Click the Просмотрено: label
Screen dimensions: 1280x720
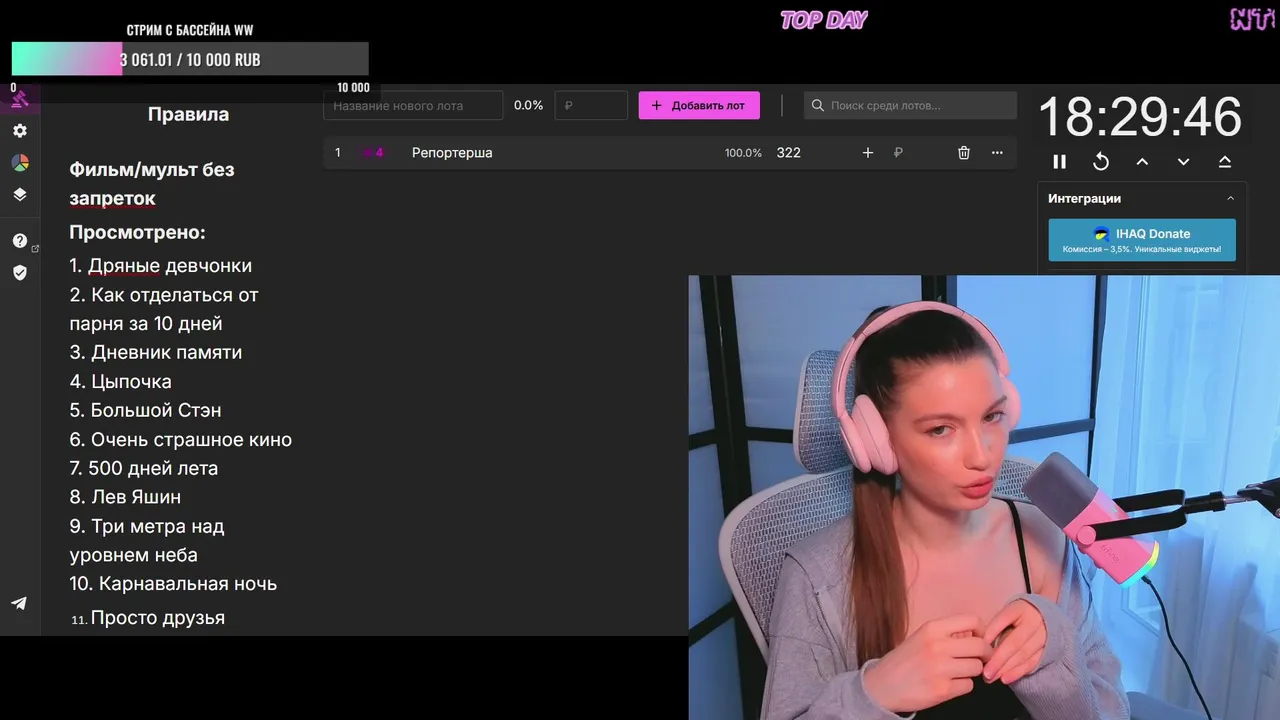(x=137, y=232)
